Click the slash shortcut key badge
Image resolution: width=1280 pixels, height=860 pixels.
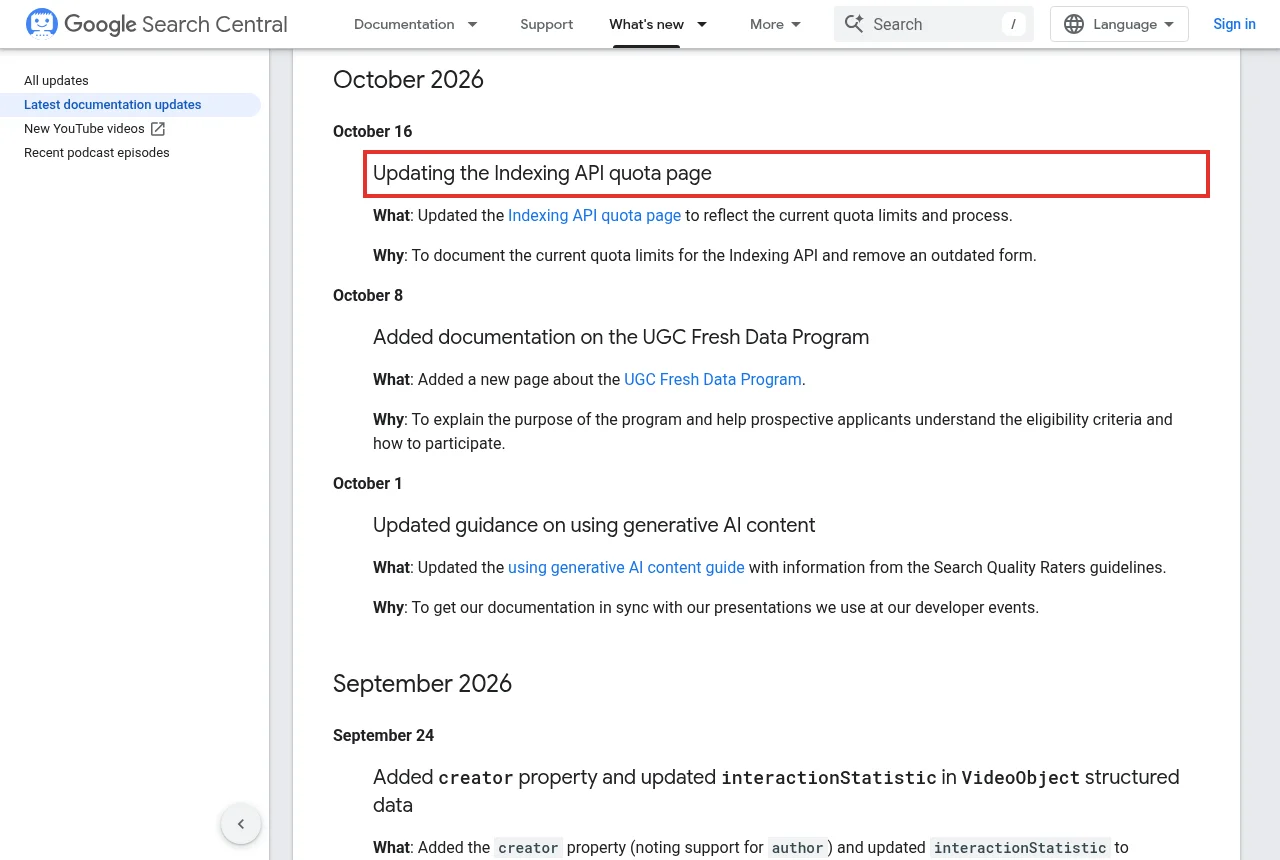pyautogui.click(x=1013, y=24)
